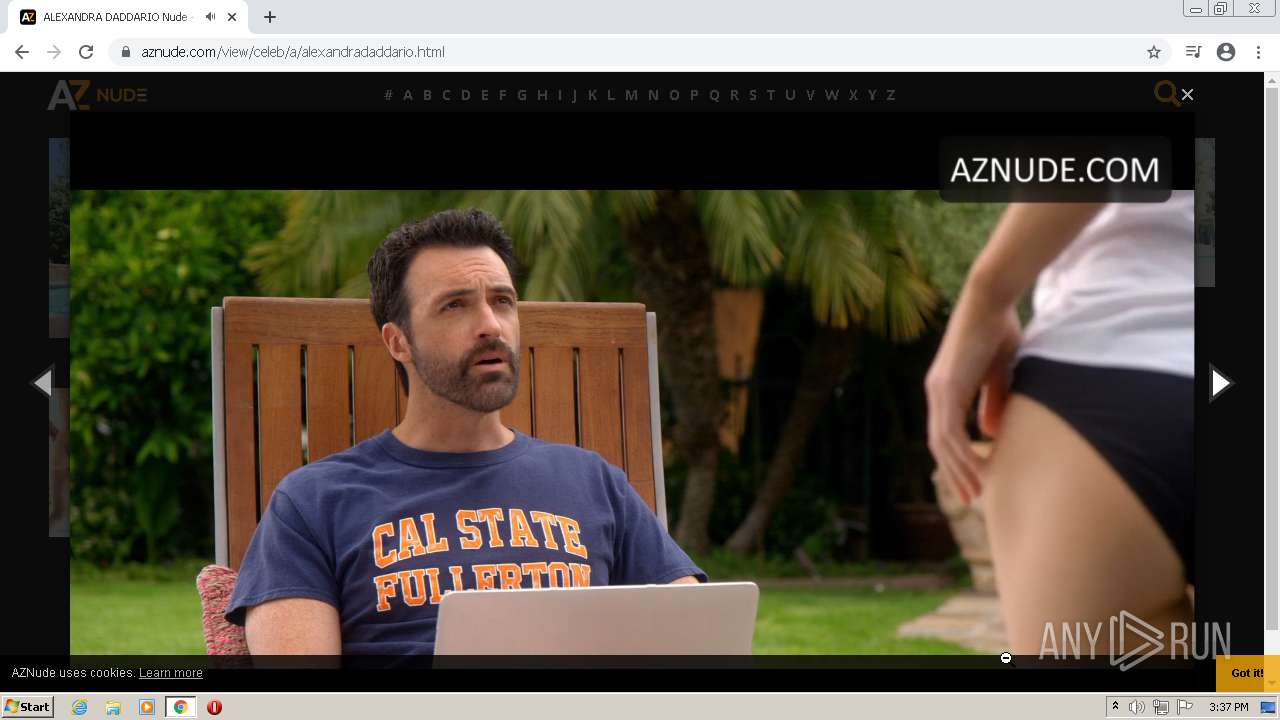The image size is (1280, 720).
Task: Select letter W in alphabet navigation
Action: click(831, 95)
